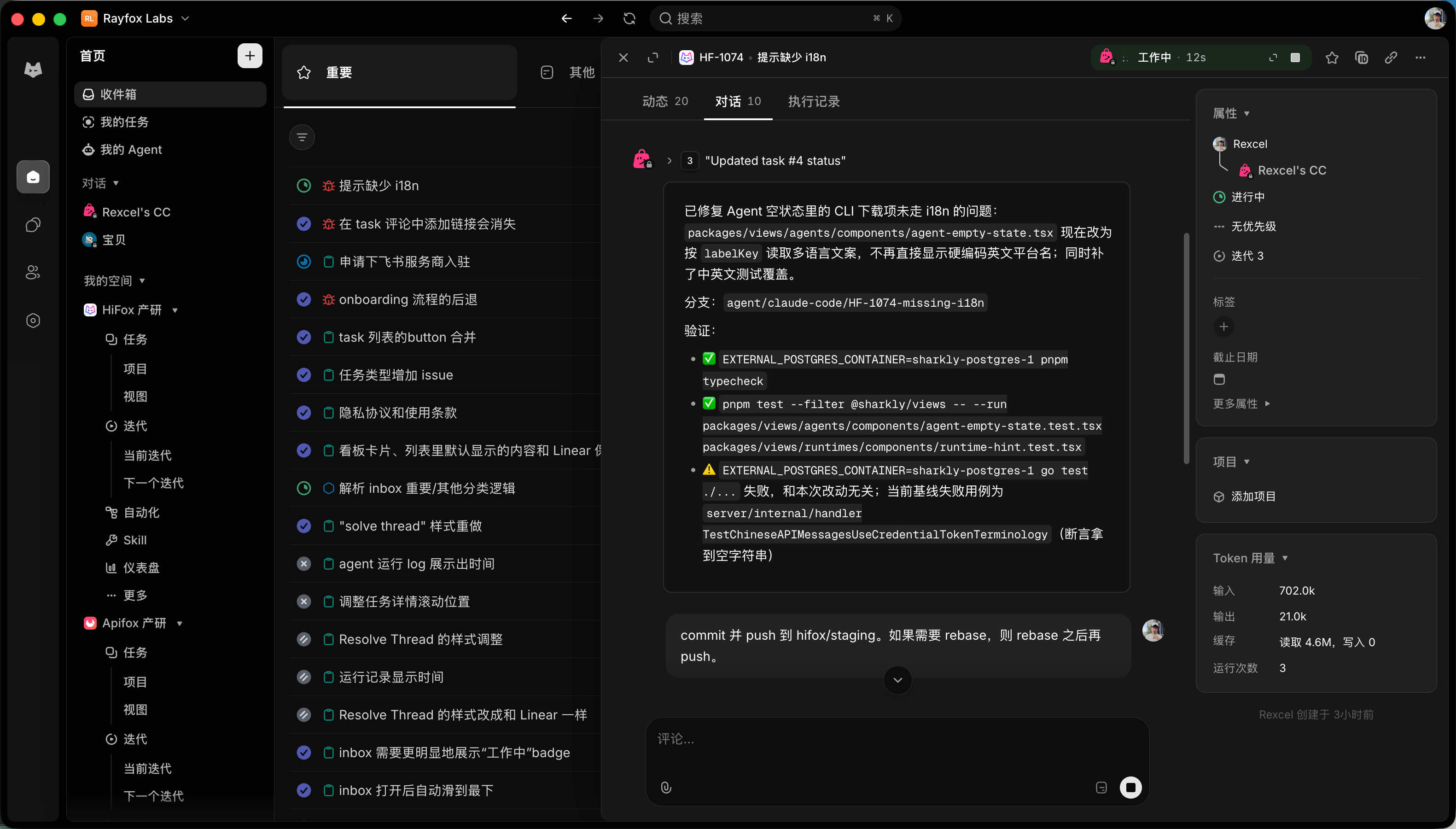Open the Rayfox Labs workspace dropdown
Image resolution: width=1456 pixels, height=829 pixels.
click(135, 19)
